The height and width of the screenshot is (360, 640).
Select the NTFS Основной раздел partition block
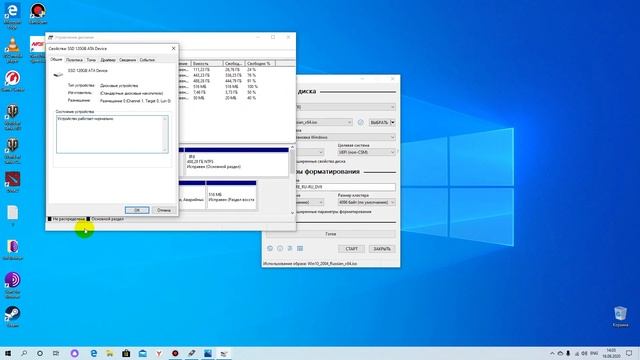pos(237,162)
